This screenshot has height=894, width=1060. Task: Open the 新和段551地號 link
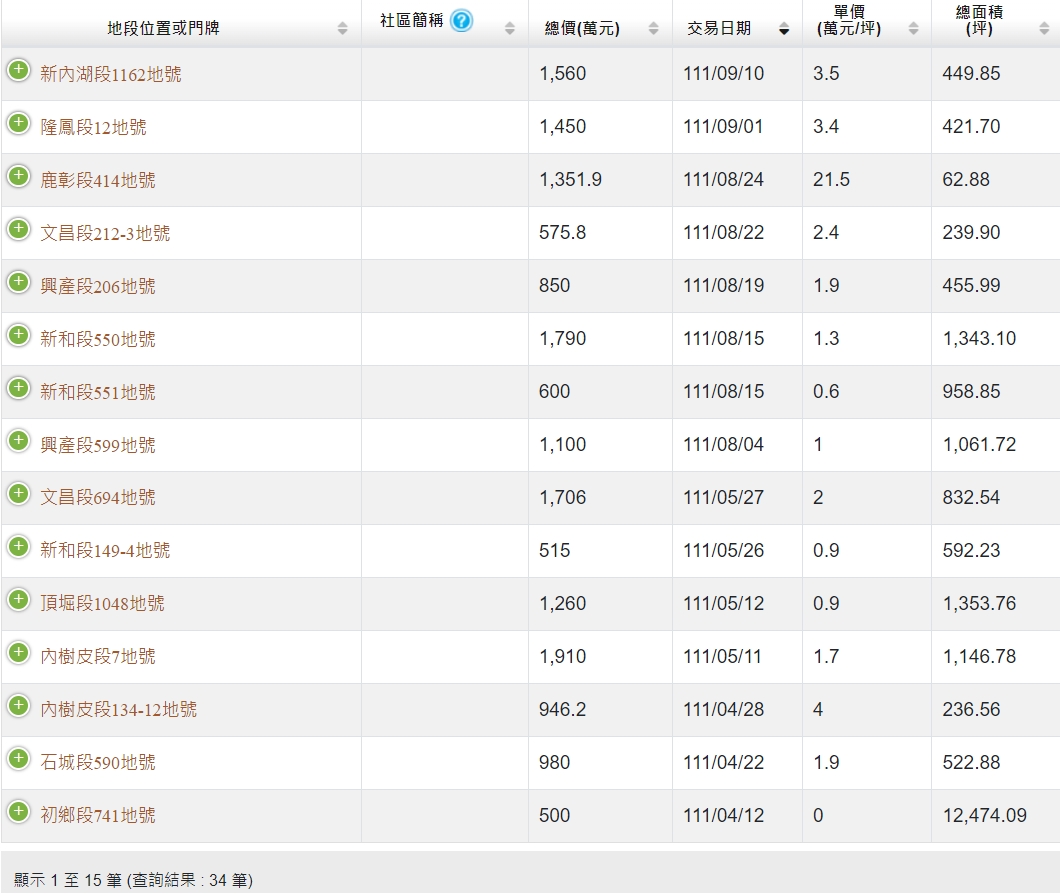pyautogui.click(x=98, y=392)
